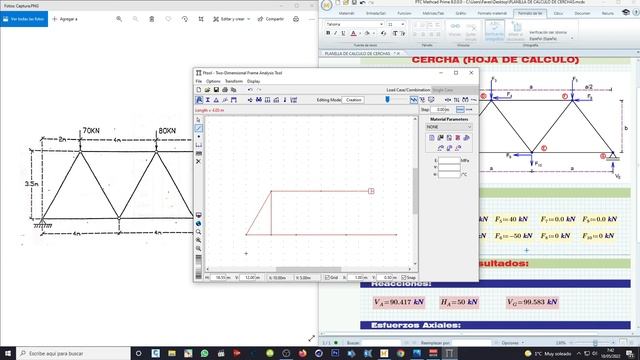Click the Mathcad zoom slider in status bar

click(595, 343)
